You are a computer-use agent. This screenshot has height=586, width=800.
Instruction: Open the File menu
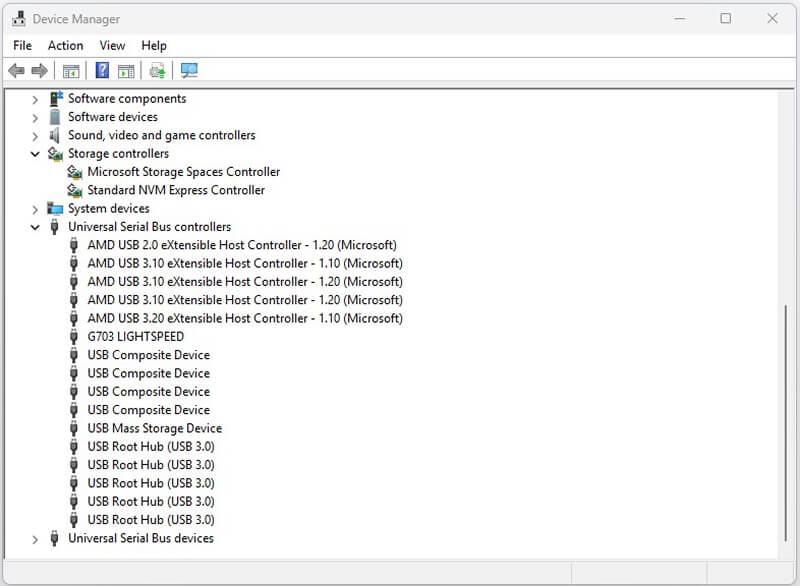pyautogui.click(x=22, y=45)
